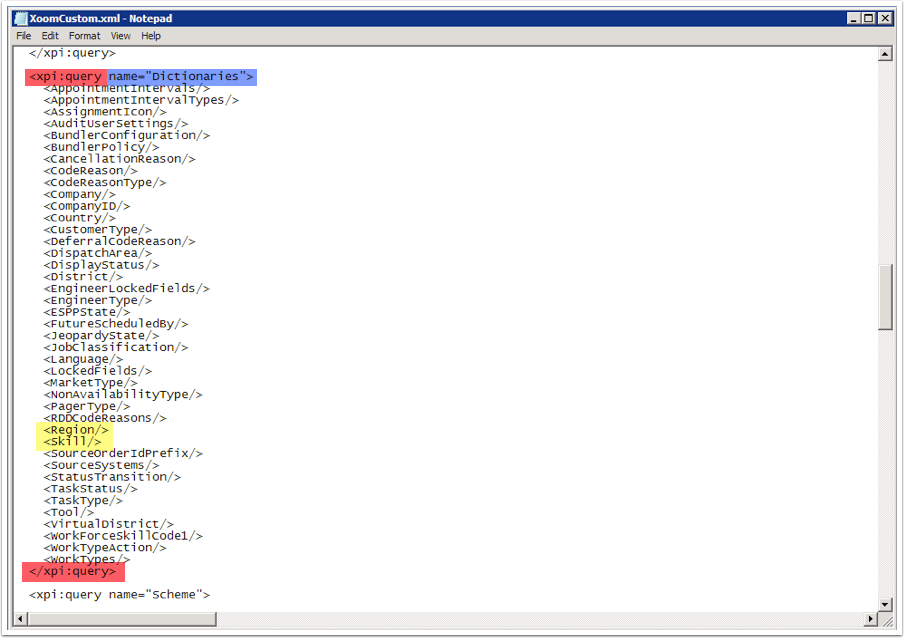
Task: Open the Format menu
Action: pyautogui.click(x=84, y=36)
